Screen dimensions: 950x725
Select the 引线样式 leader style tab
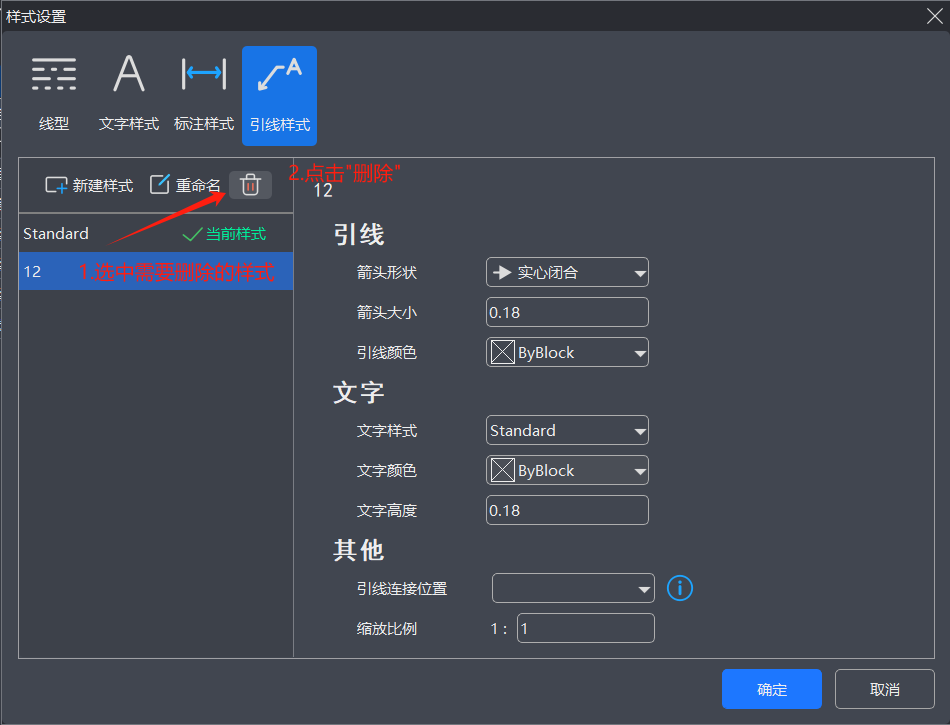pos(279,96)
